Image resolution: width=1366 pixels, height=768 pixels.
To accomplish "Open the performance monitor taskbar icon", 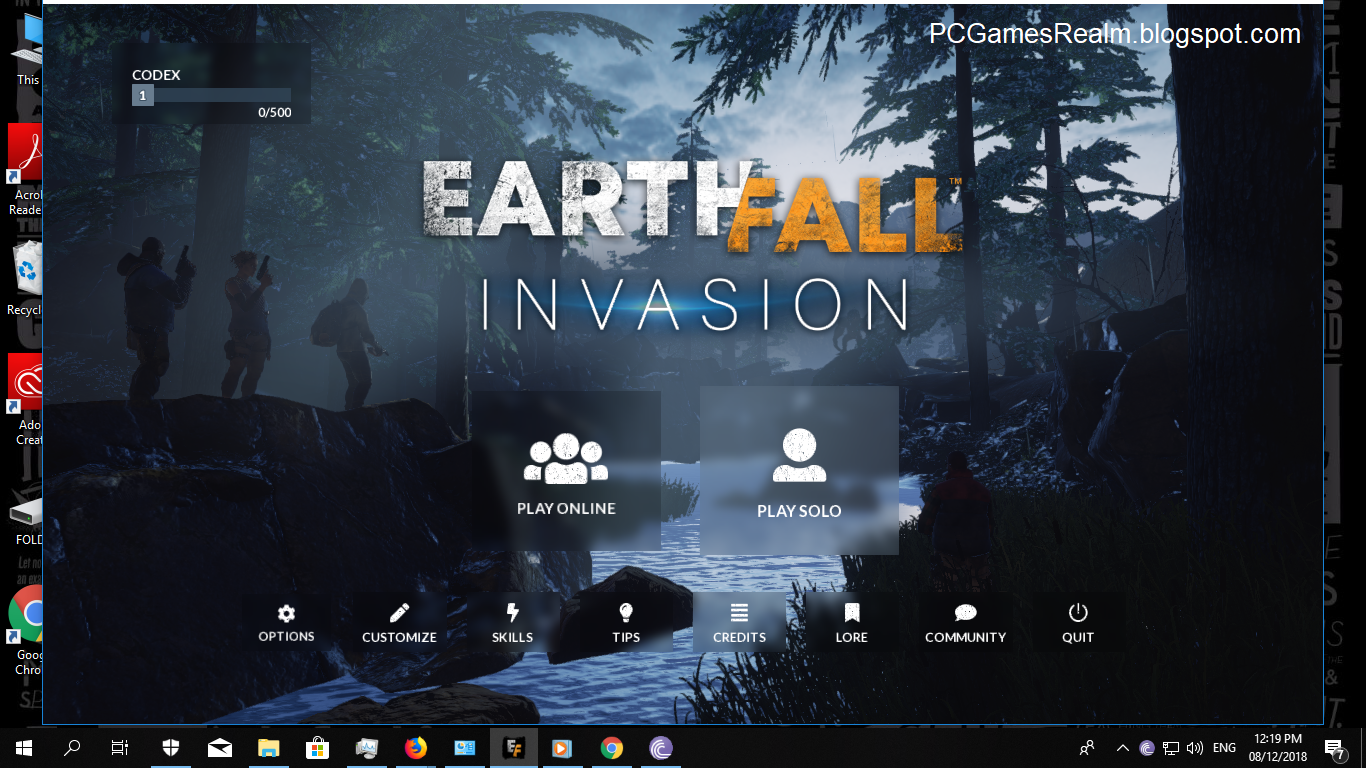I will 367,748.
